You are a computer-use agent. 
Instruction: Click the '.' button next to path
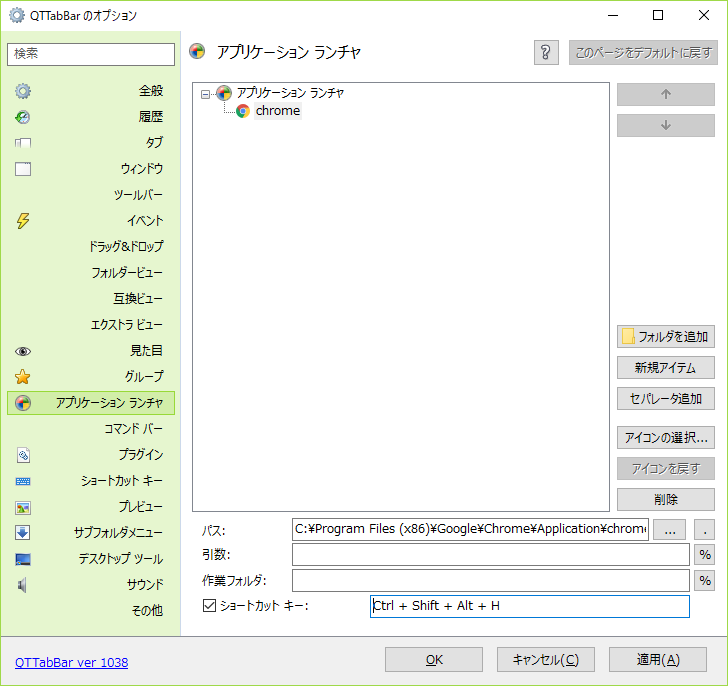pyautogui.click(x=704, y=529)
